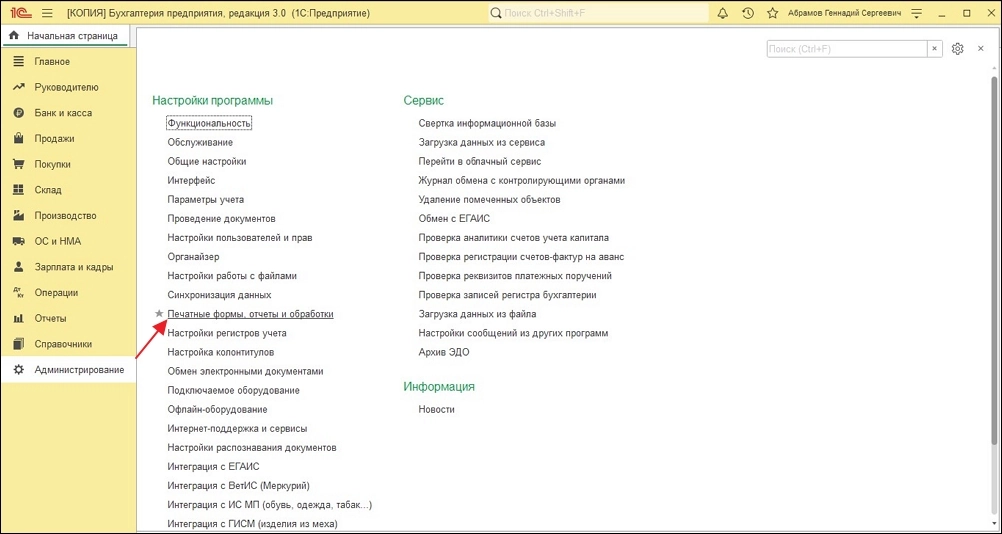Open the Покупки section
Screen dimensions: 1002x534
click(68, 164)
